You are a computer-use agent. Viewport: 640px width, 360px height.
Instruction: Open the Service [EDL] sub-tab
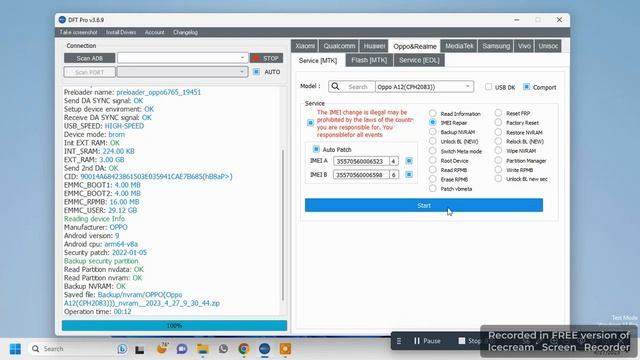point(419,60)
